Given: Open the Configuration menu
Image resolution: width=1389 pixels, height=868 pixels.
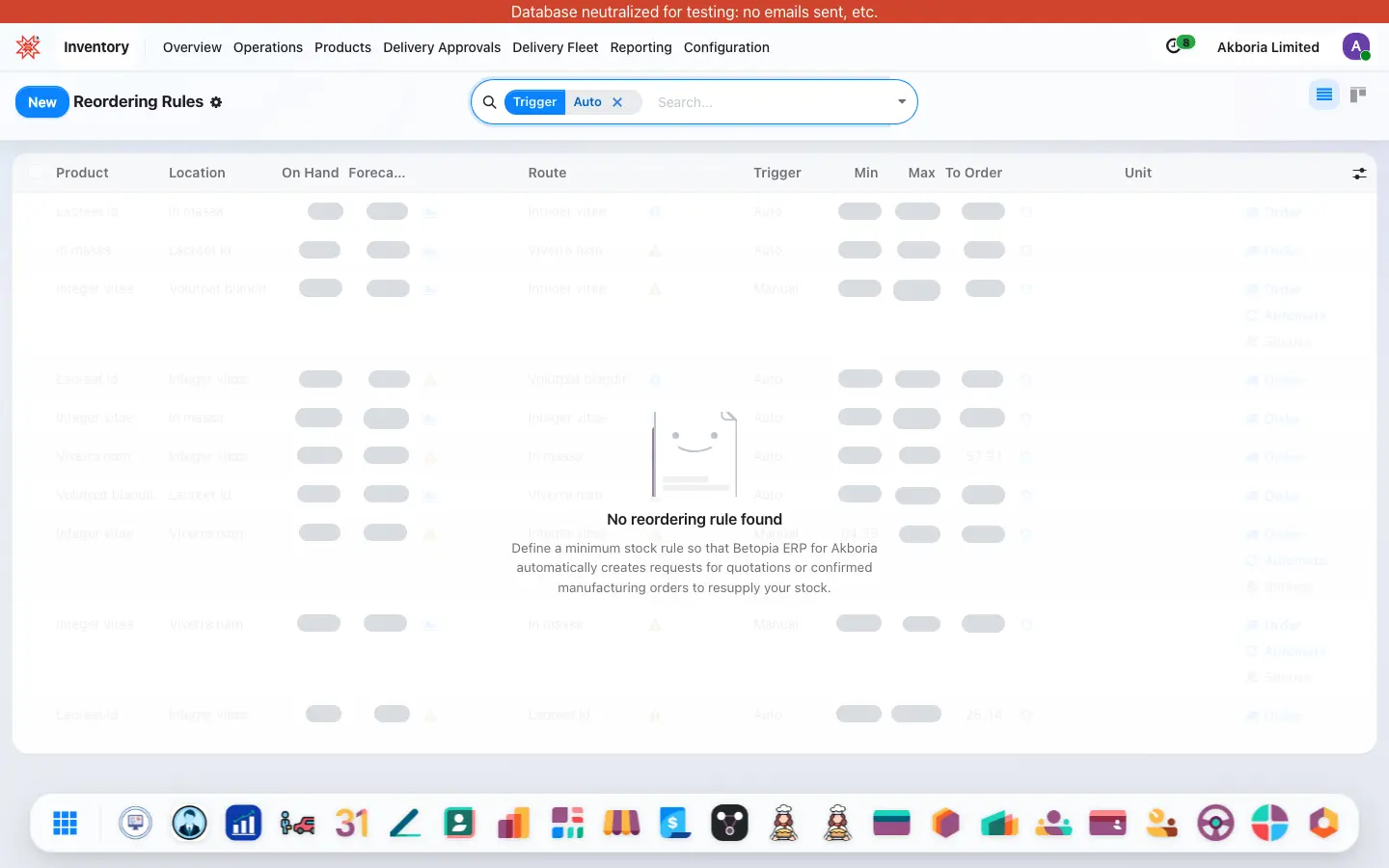Looking at the screenshot, I should coord(726,47).
